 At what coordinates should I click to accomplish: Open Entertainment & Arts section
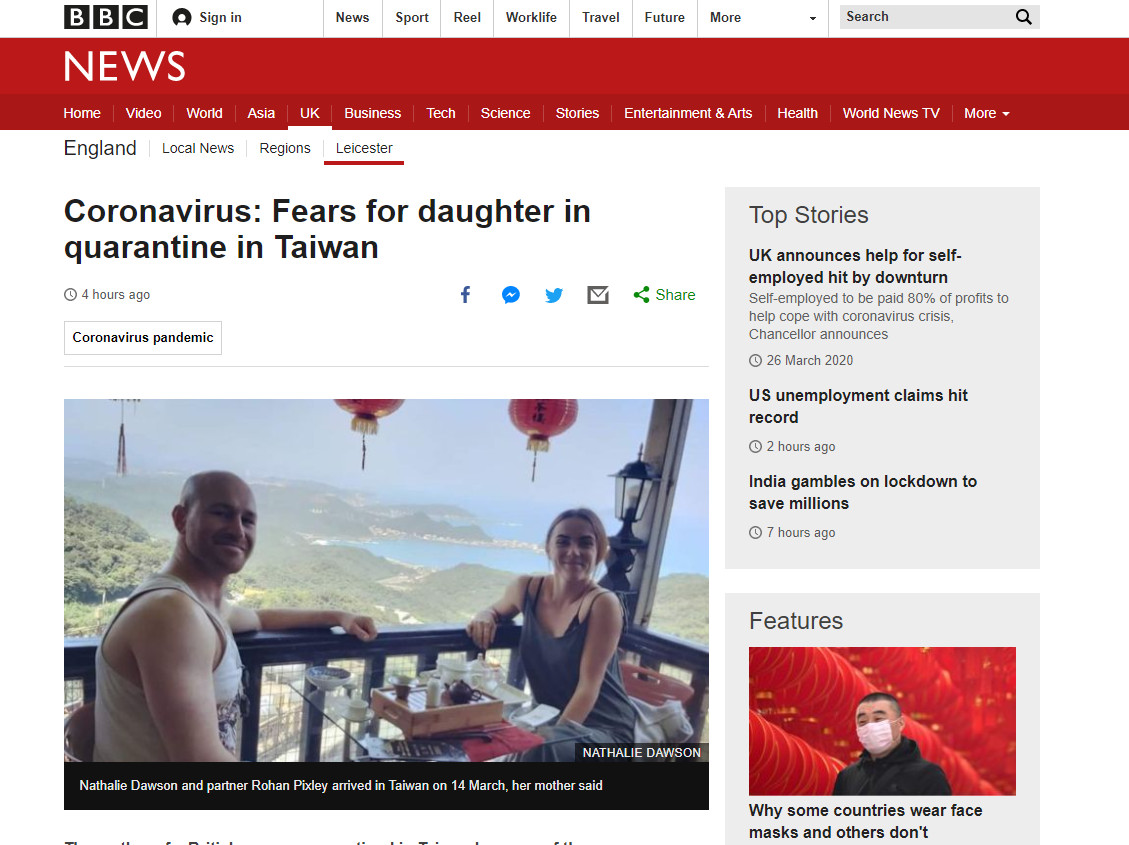(688, 113)
